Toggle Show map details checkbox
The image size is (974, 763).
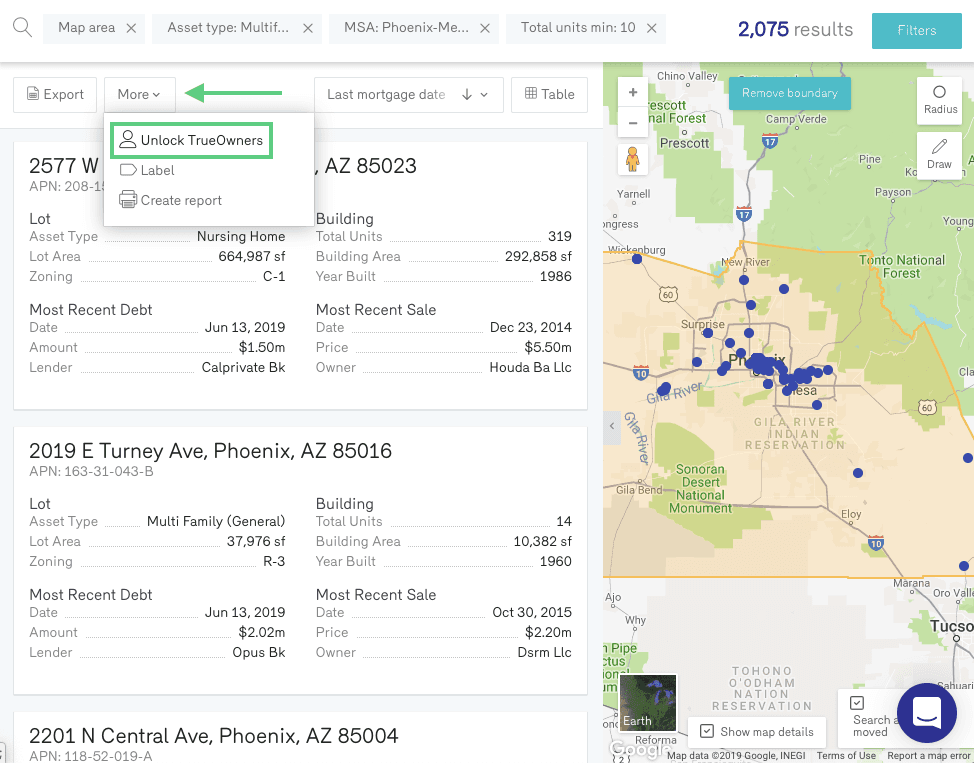click(707, 731)
